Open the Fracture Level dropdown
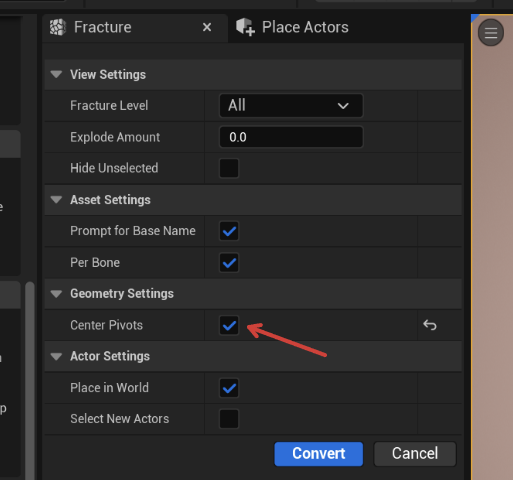This screenshot has width=513, height=480. 291,106
